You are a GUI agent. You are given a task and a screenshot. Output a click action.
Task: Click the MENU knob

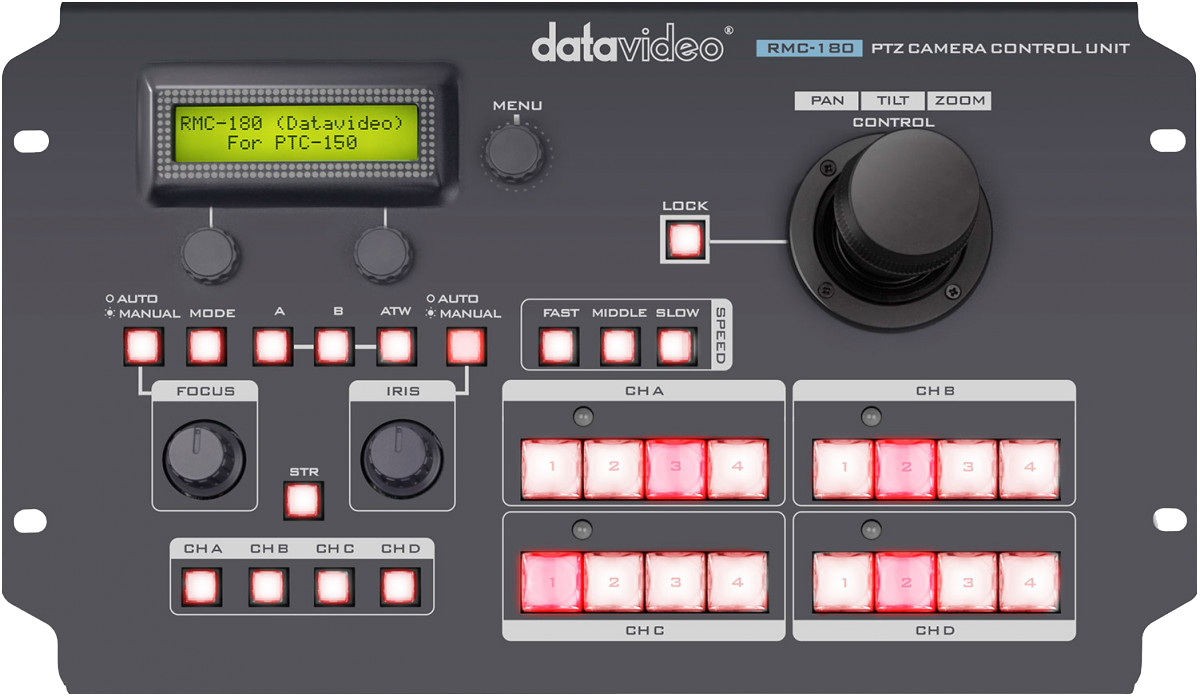coord(515,151)
